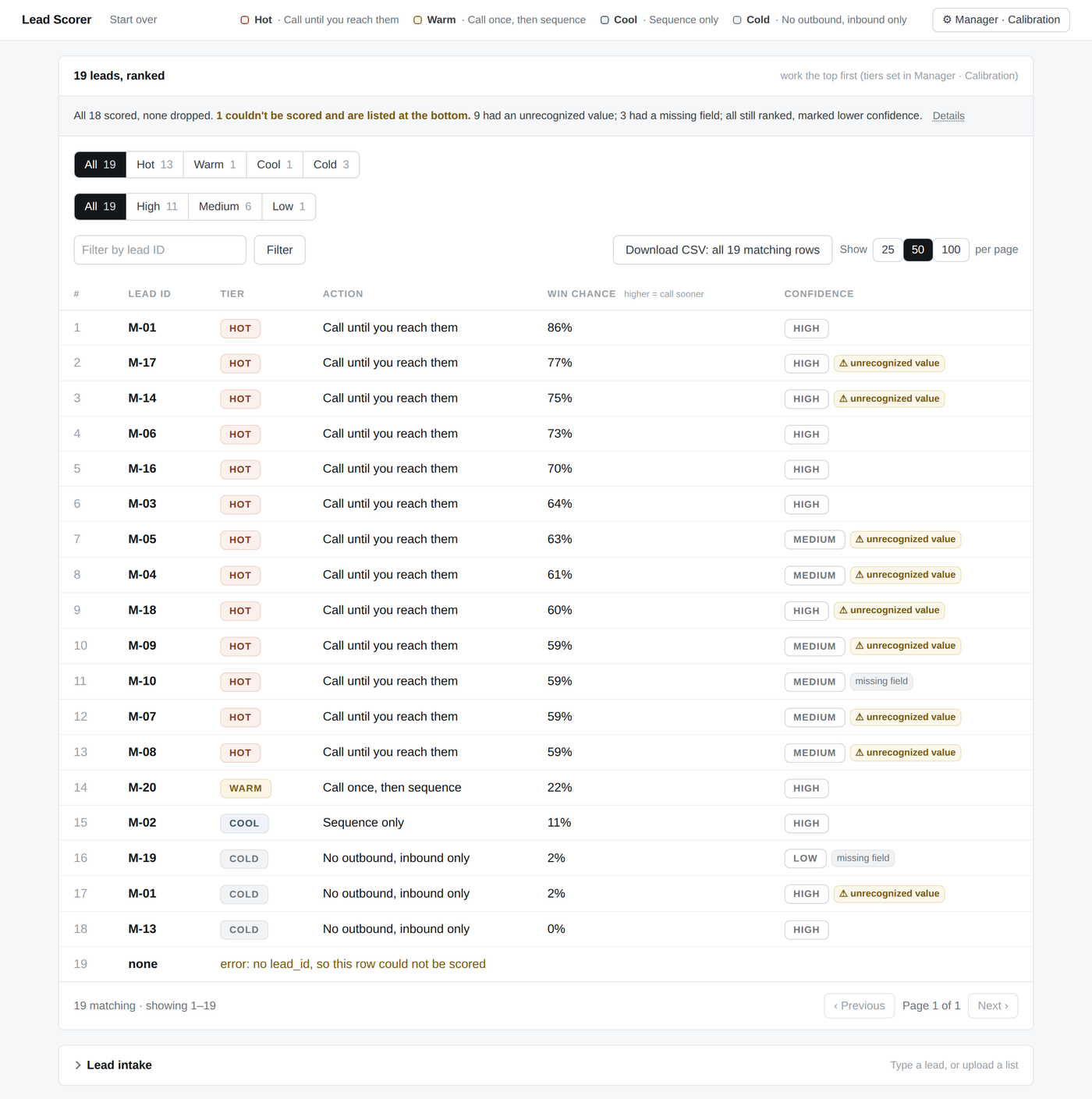Select lead ID M-20
The height and width of the screenshot is (1099, 1092).
tap(143, 788)
